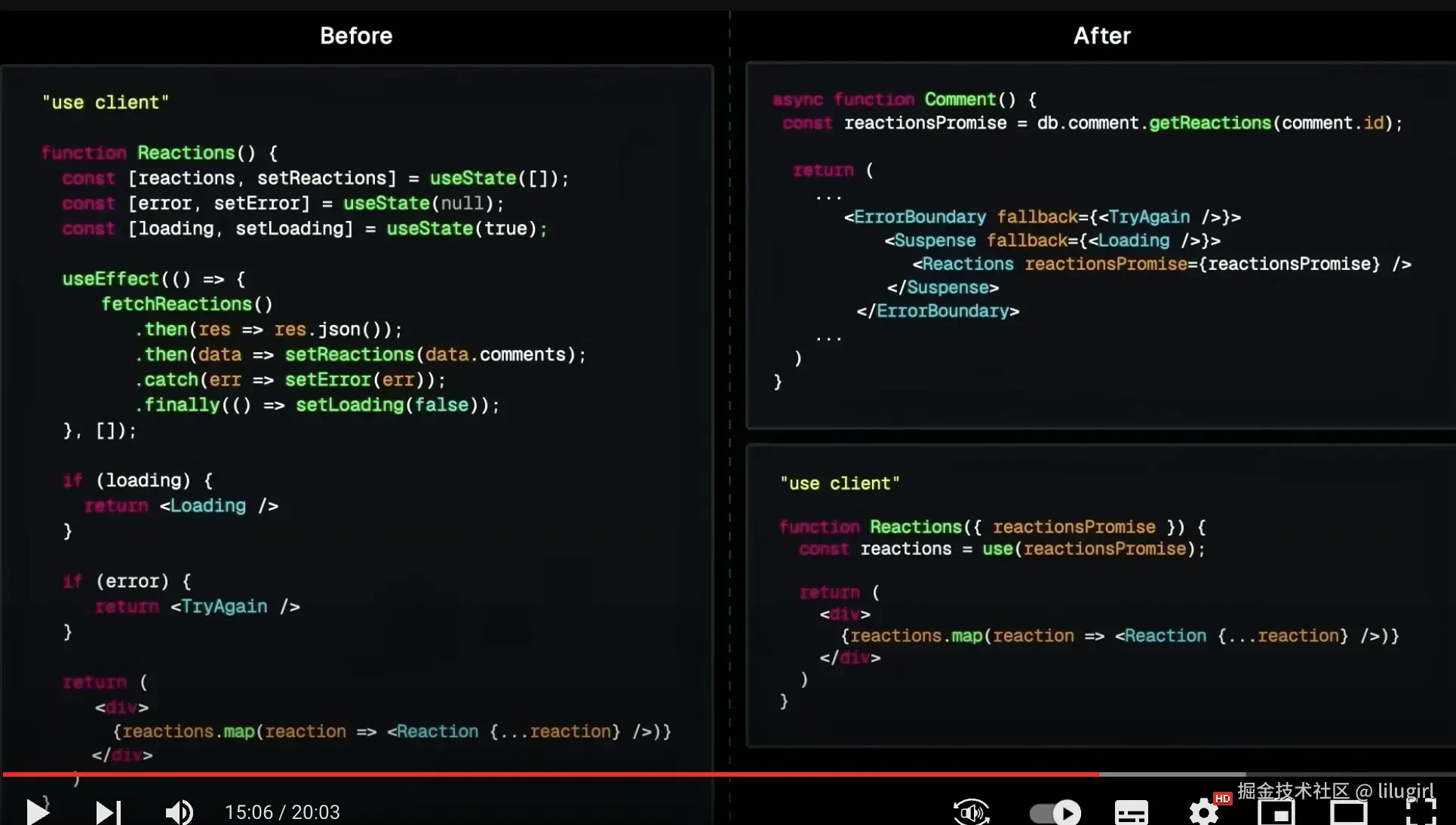Viewport: 1456px width, 825px height.
Task: Switch to the miniplayer
Action: tap(1276, 813)
